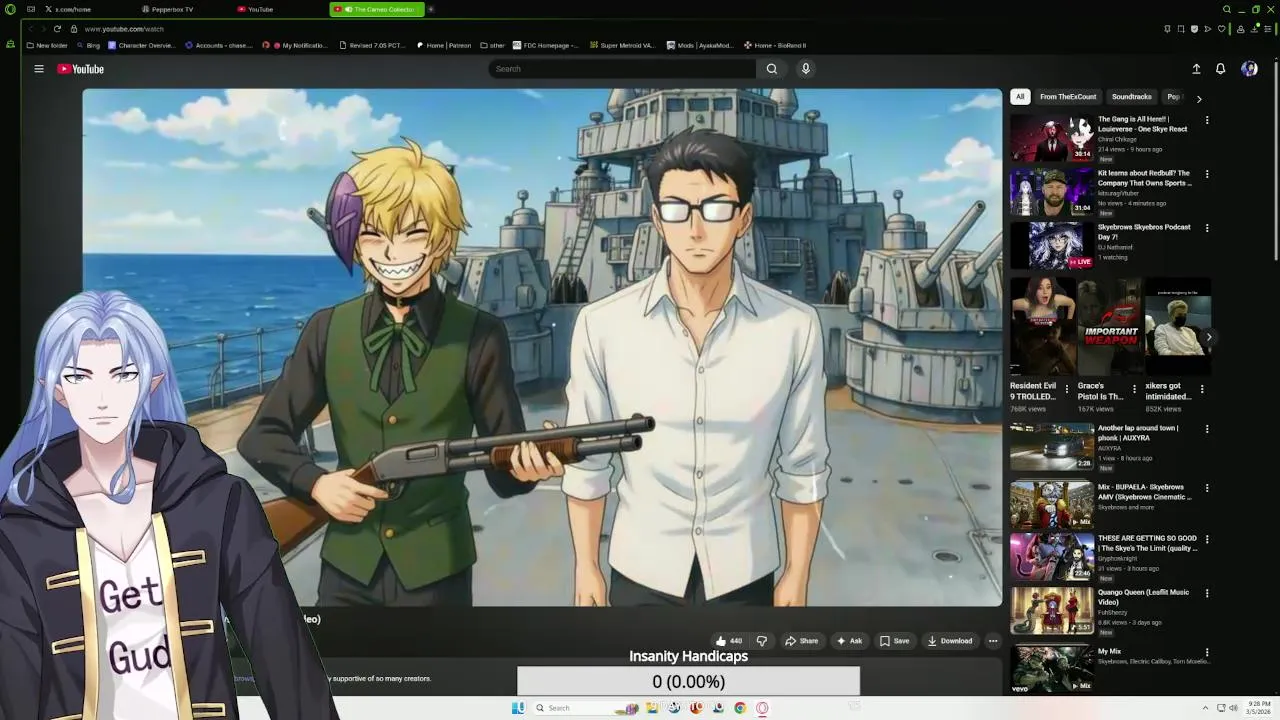The height and width of the screenshot is (720, 1280).
Task: Open more actions ellipsis under the video
Action: [993, 641]
